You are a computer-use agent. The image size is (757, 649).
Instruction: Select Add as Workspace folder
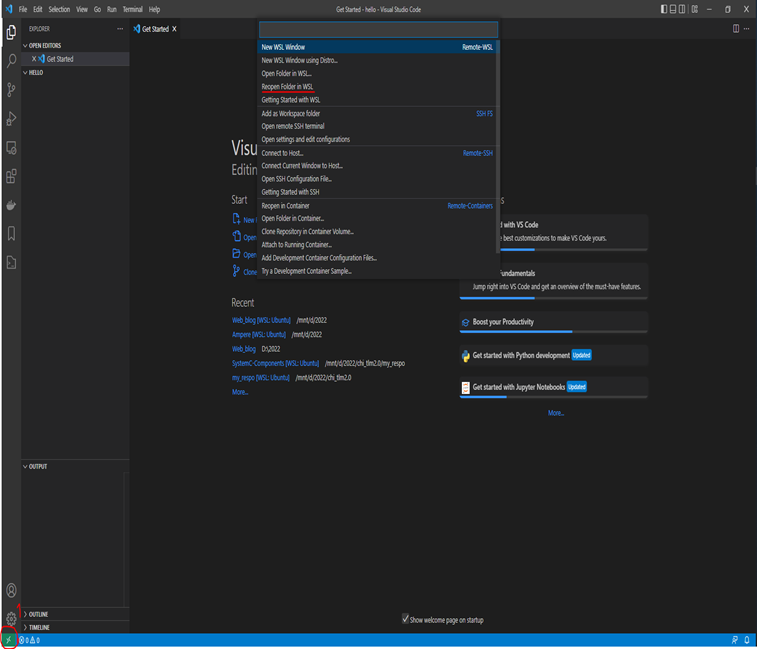pyautogui.click(x=377, y=113)
